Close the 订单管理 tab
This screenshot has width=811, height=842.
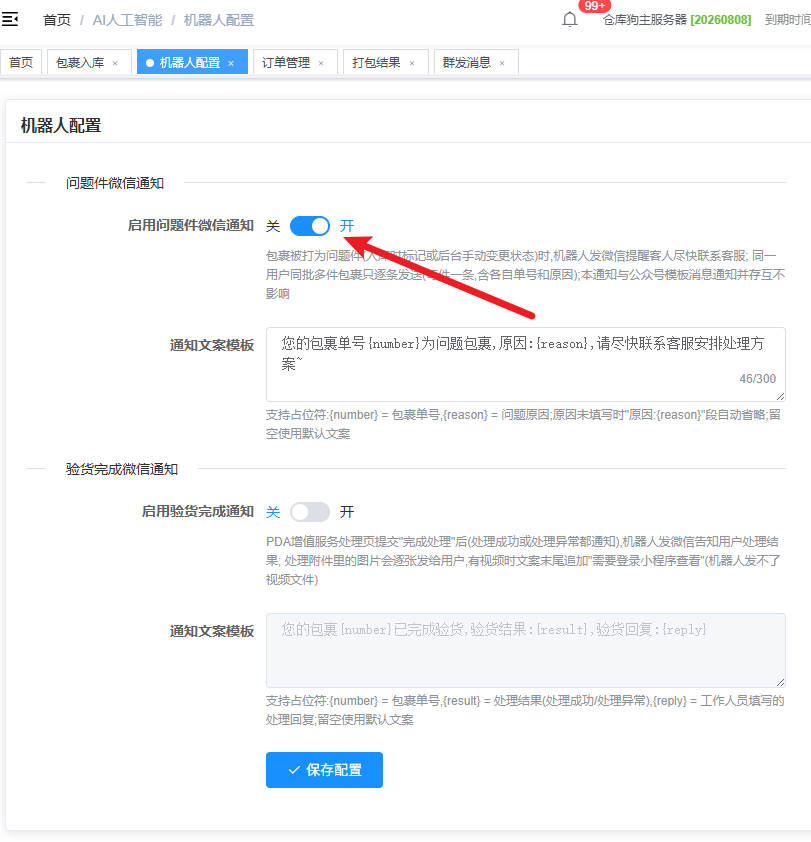pos(321,63)
